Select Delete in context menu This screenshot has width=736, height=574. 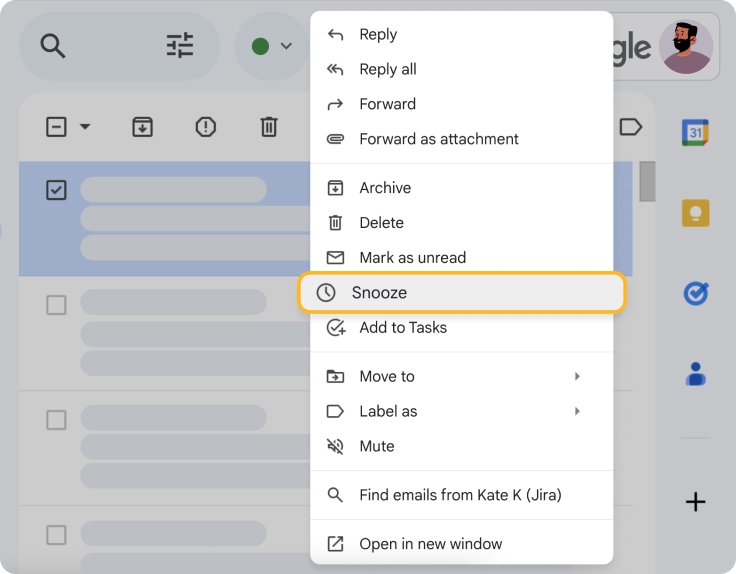(x=461, y=222)
